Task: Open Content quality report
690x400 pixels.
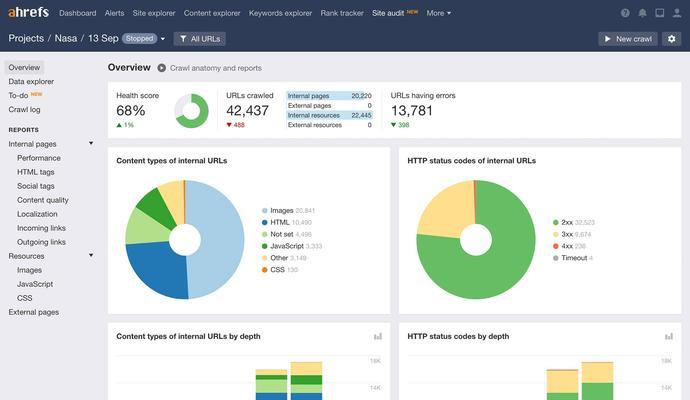Action: 43,200
